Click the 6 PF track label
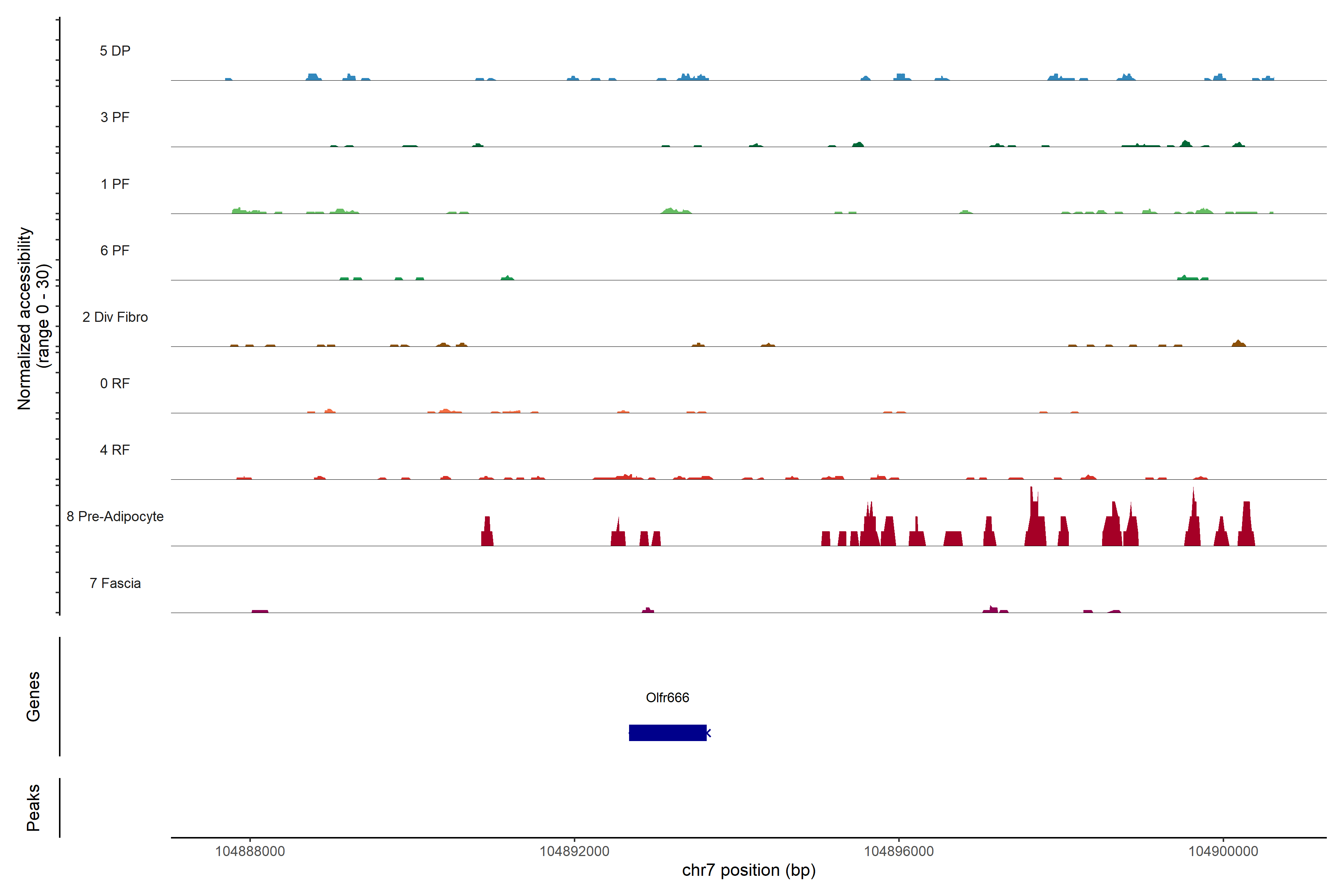This screenshot has height=896, width=1344. [115, 250]
